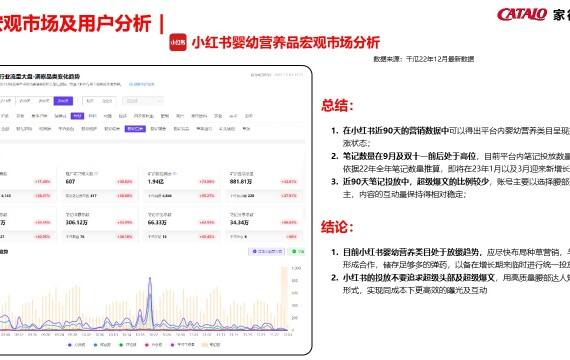Viewport: 570px width, 360px height.
Task: Click the 607 metric value
Action: (x=70, y=181)
